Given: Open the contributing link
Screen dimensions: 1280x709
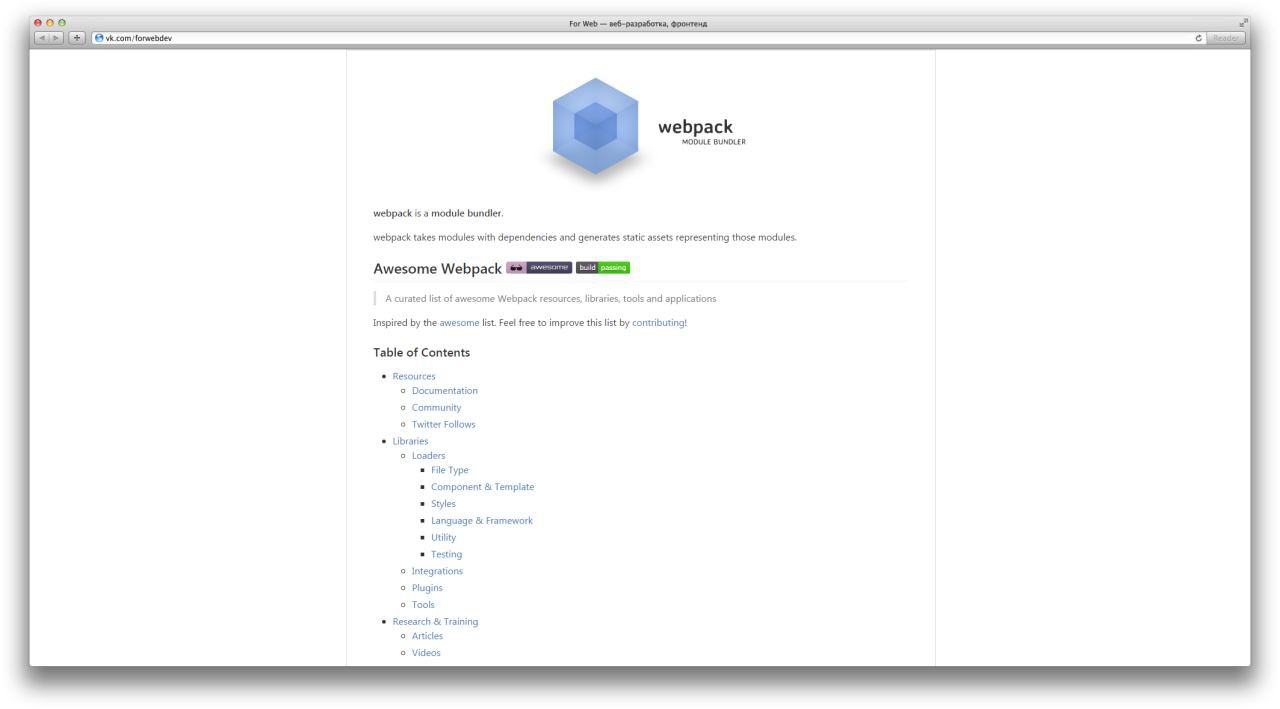Looking at the screenshot, I should click(659, 323).
